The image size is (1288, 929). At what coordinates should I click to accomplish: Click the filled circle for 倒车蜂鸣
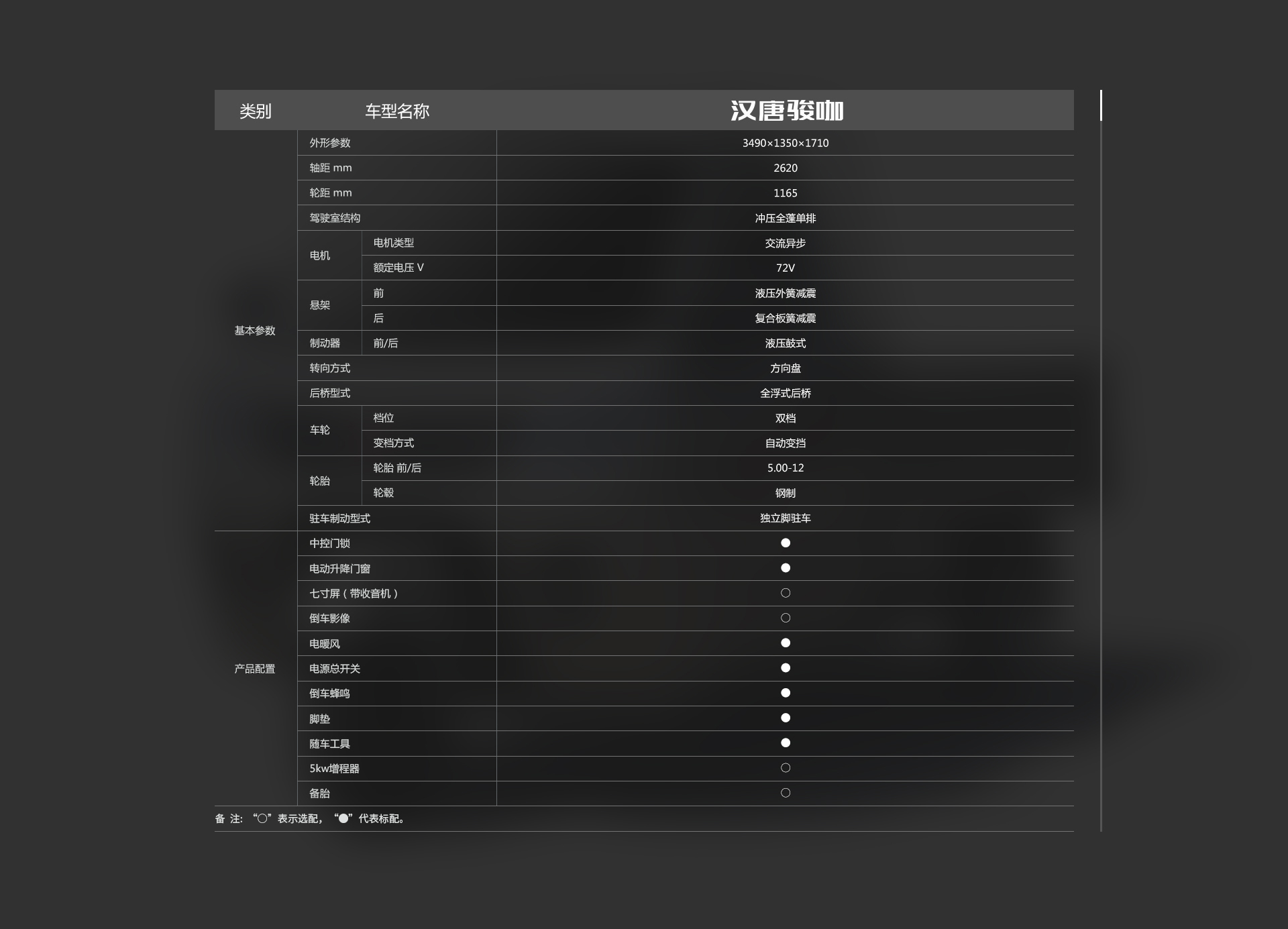click(x=786, y=693)
